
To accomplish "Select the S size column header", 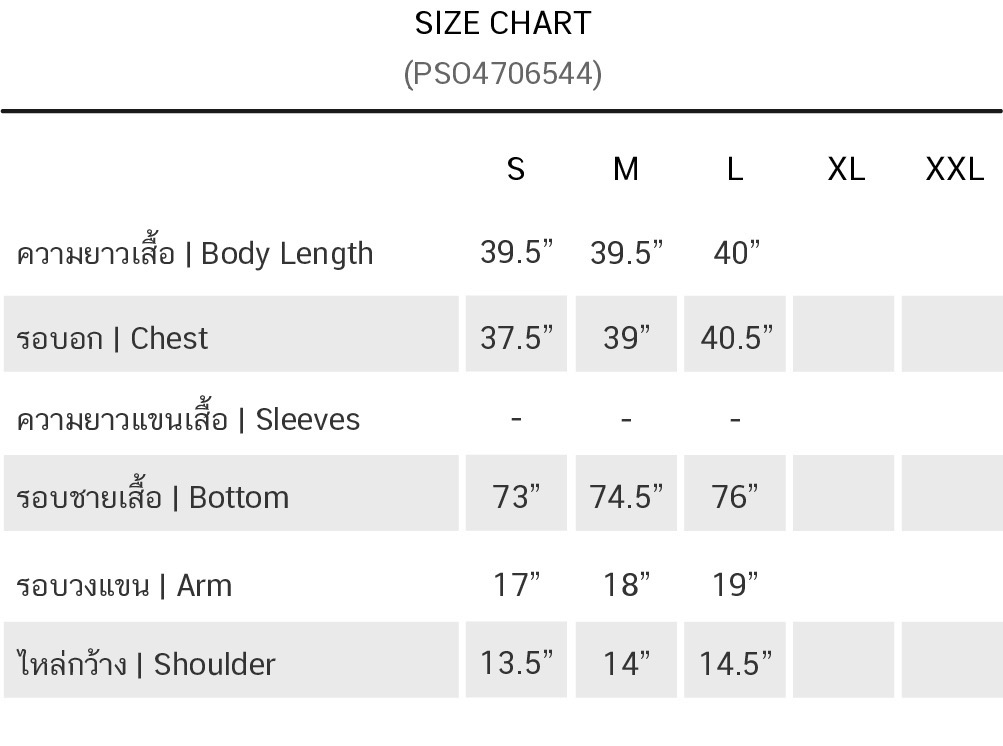I will tap(516, 169).
